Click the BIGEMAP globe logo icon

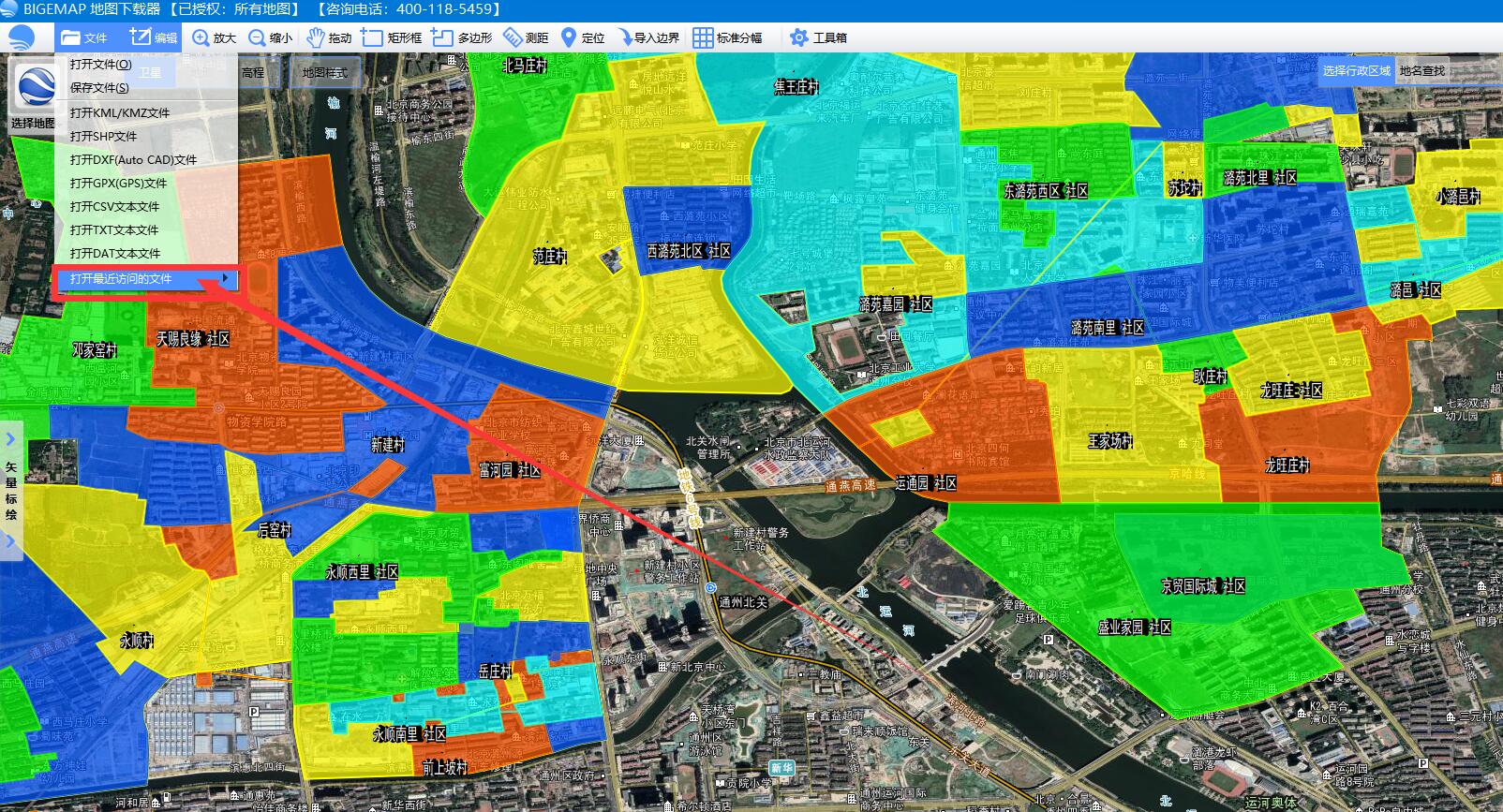[20, 37]
